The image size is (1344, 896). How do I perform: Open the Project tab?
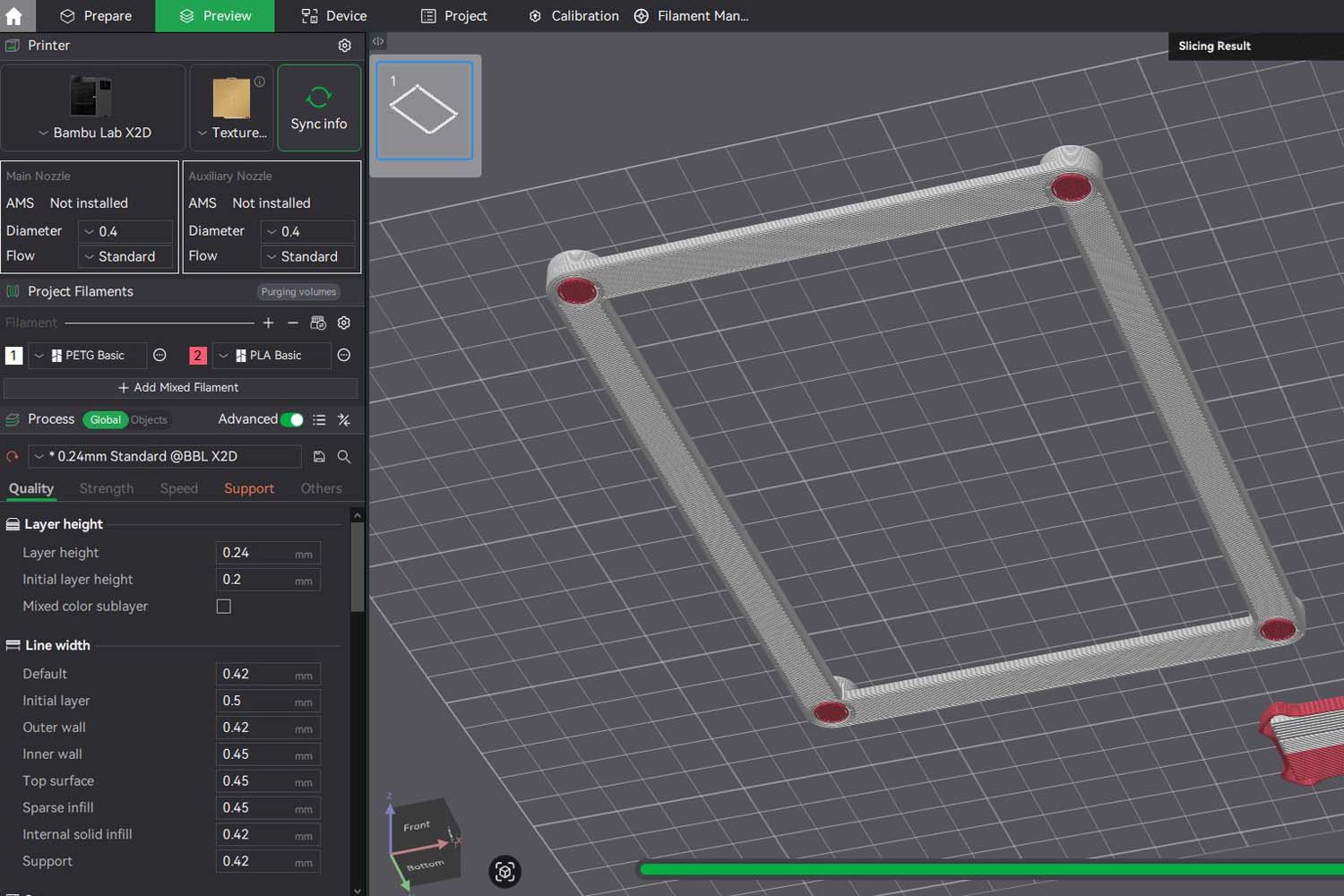click(454, 16)
